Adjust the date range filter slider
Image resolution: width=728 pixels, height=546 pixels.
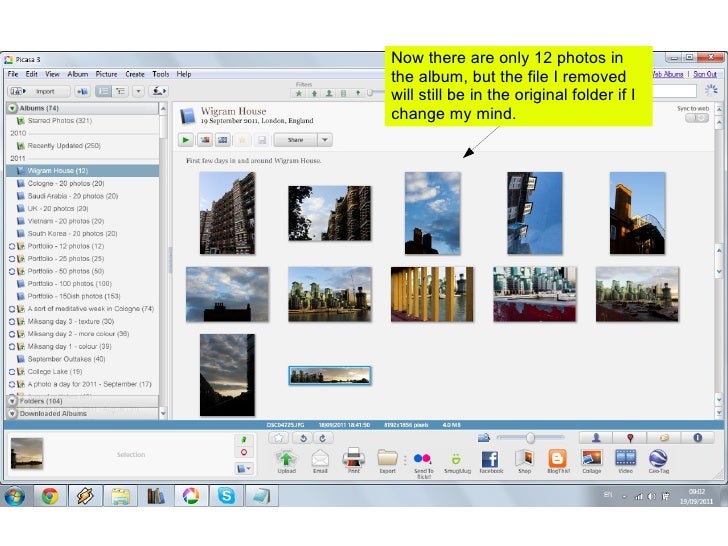[370, 93]
